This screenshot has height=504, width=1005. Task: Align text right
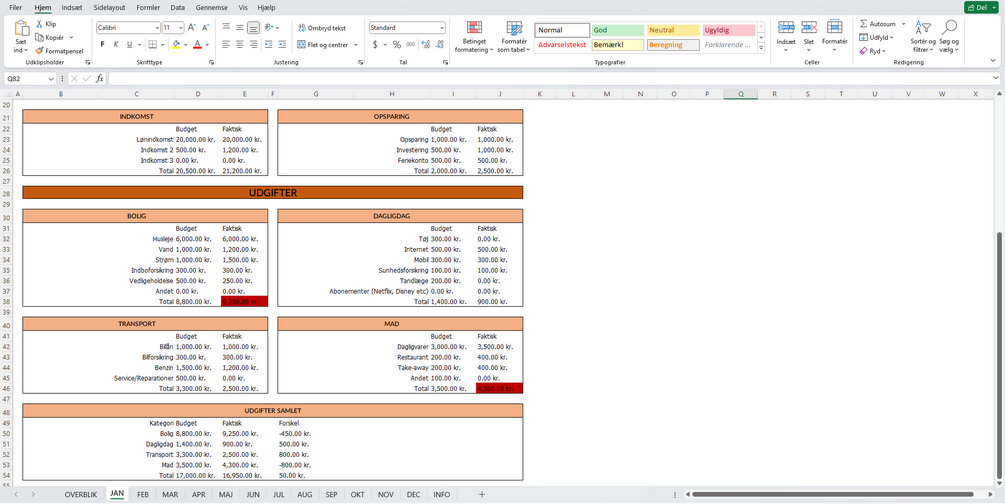(253, 44)
